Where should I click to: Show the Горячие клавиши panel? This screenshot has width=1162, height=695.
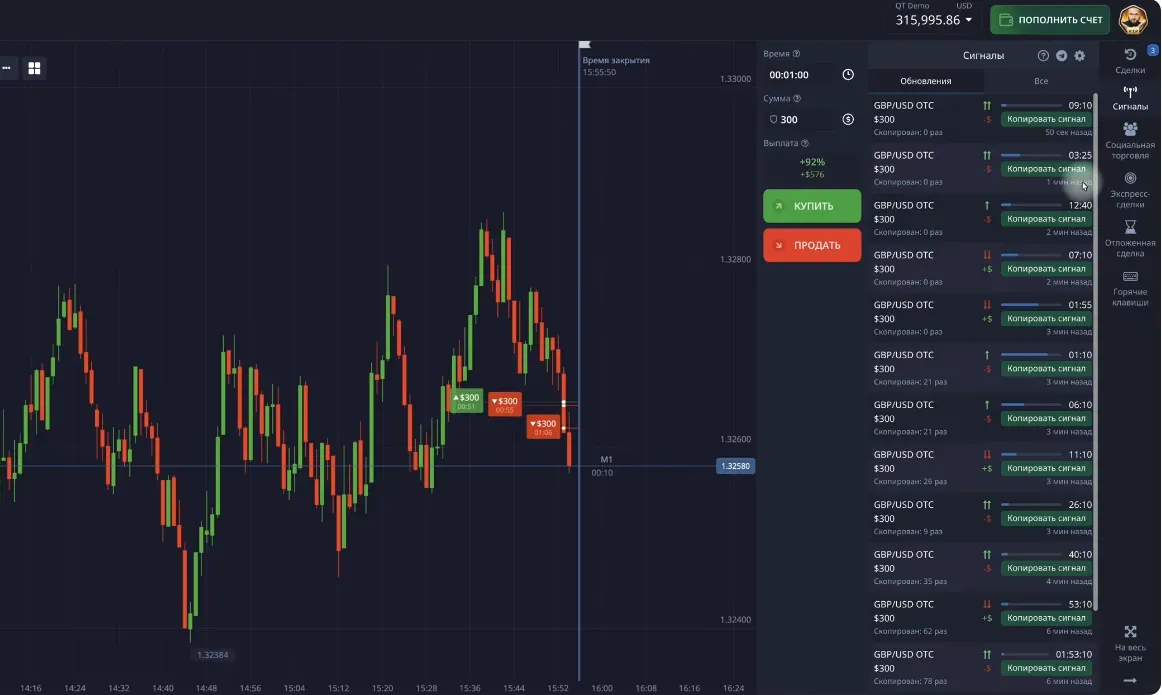pos(1130,285)
